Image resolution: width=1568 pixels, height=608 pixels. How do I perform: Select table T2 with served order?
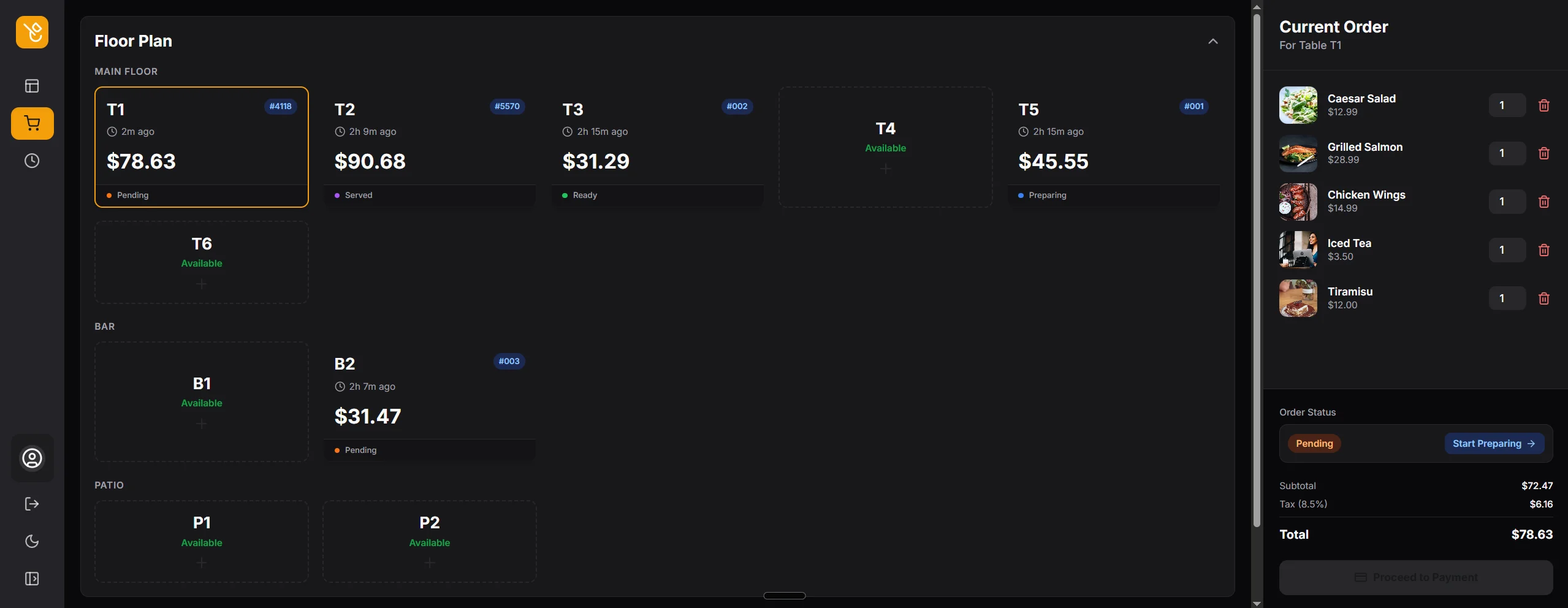pos(429,148)
